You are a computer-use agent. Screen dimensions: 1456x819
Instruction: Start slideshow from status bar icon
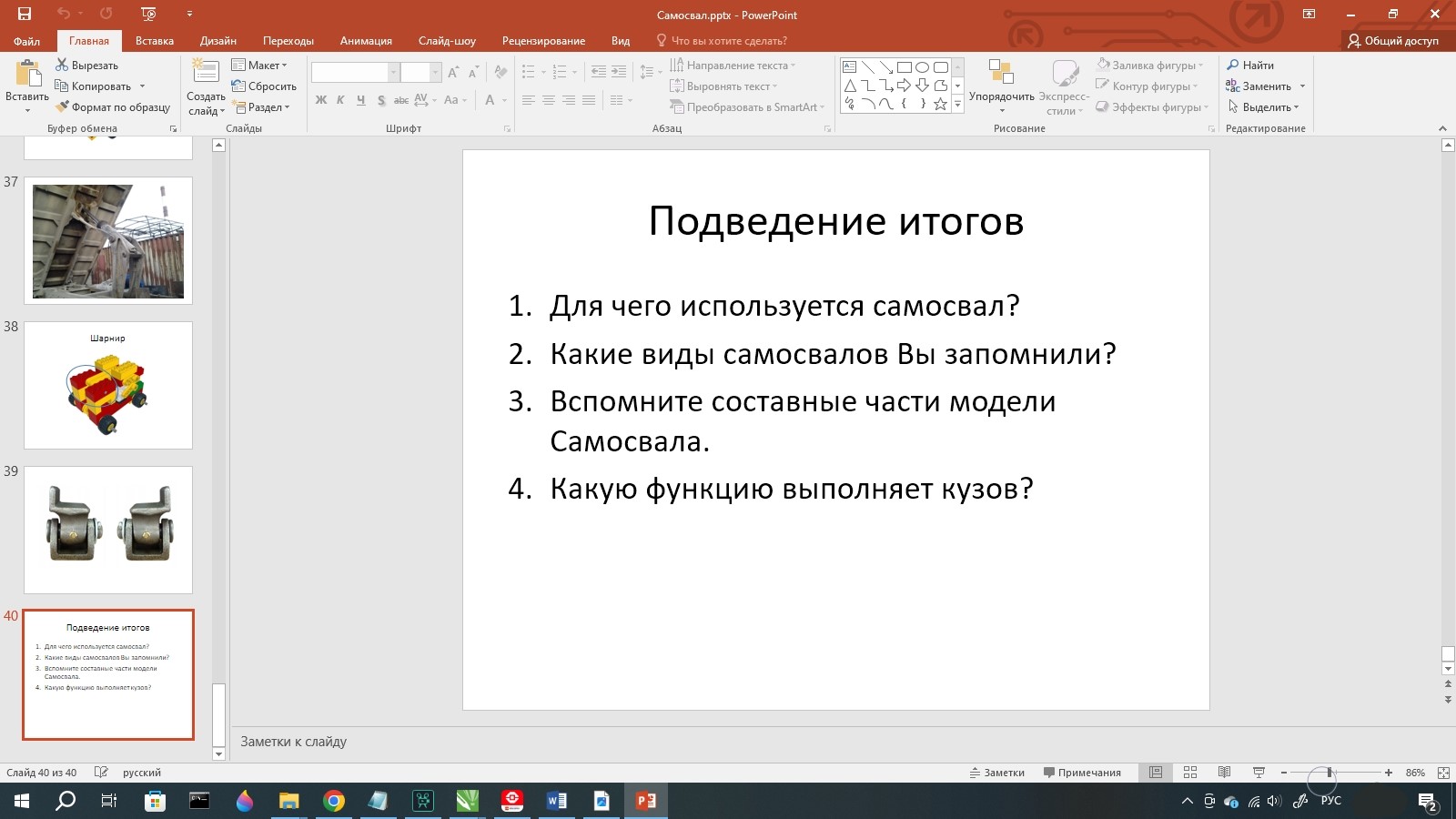pos(1259,773)
